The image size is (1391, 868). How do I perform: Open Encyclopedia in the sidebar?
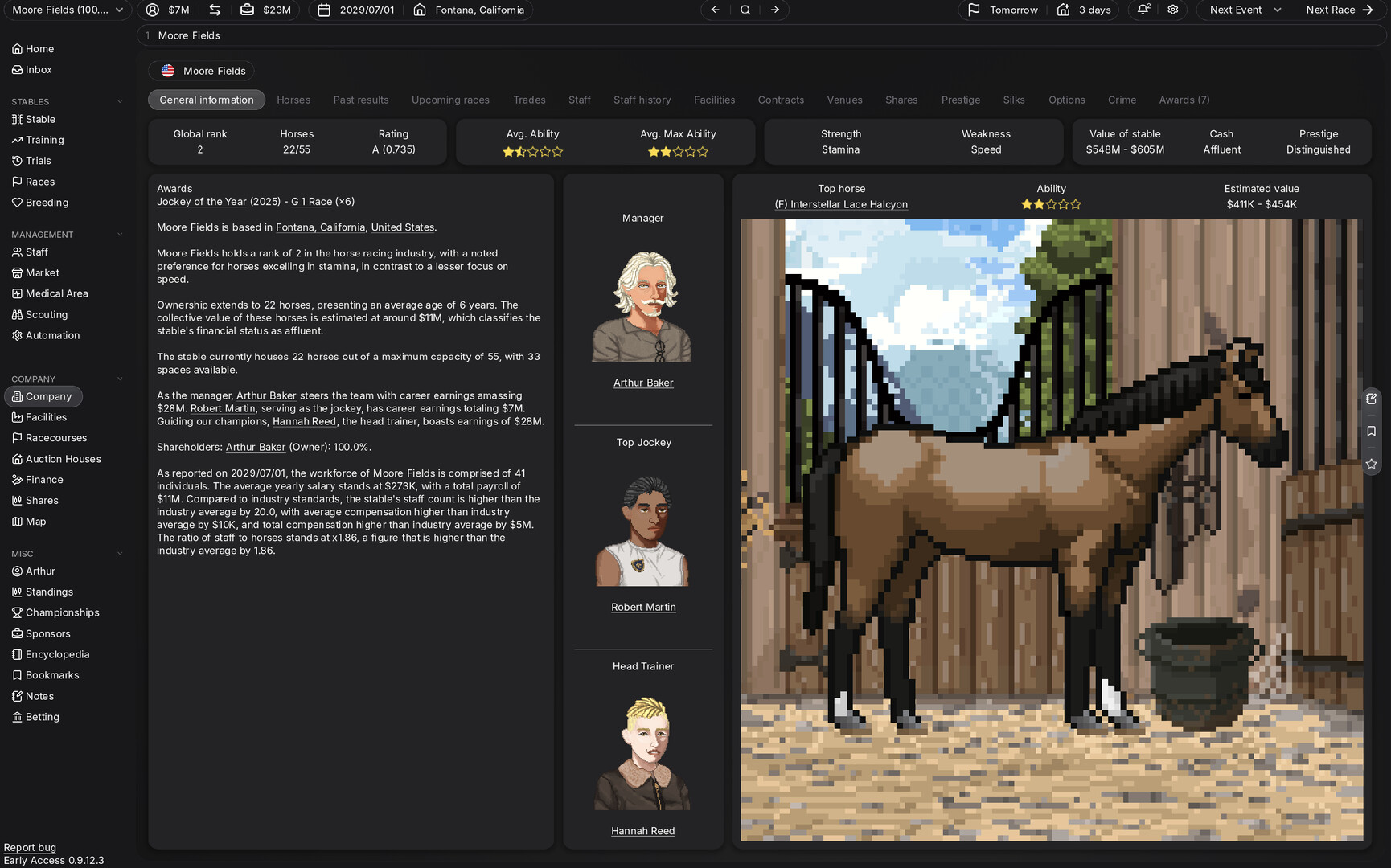click(51, 654)
